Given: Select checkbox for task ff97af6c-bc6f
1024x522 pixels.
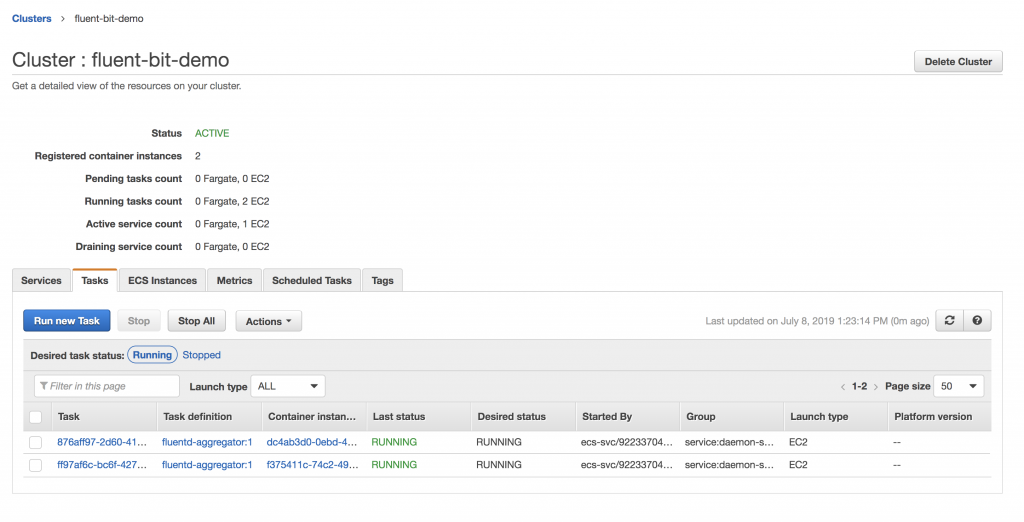Looking at the screenshot, I should click(35, 465).
